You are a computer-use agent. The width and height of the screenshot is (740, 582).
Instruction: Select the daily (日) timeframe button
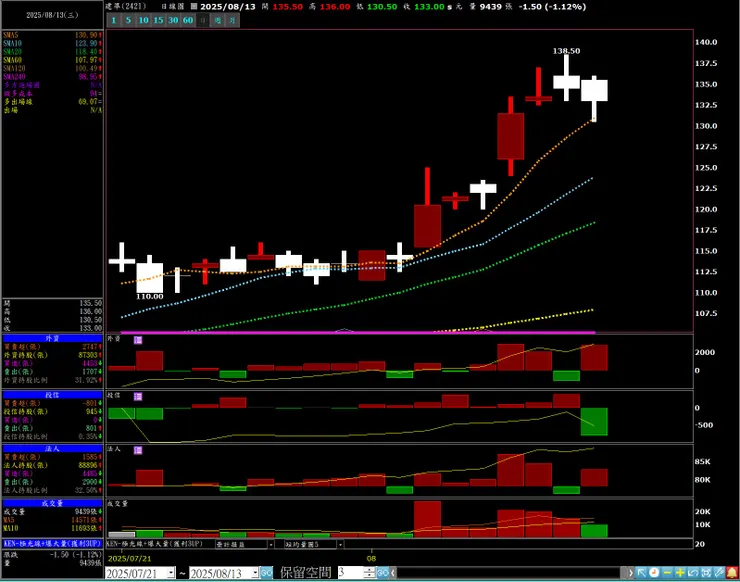tap(203, 20)
